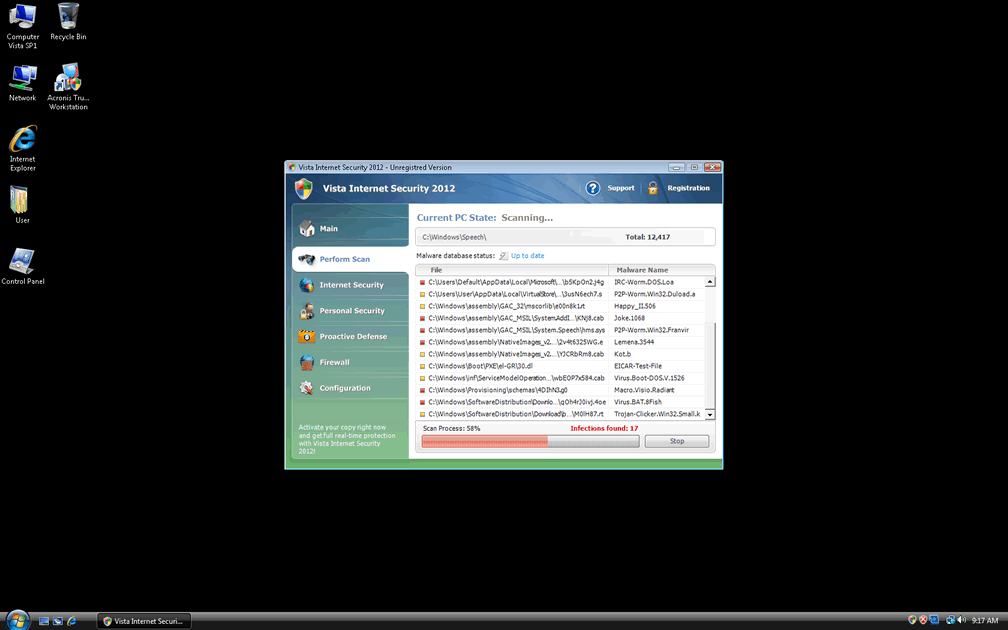Click the Personal Defense sidebar icon
Viewport: 1008px width, 630px height.
tap(307, 311)
